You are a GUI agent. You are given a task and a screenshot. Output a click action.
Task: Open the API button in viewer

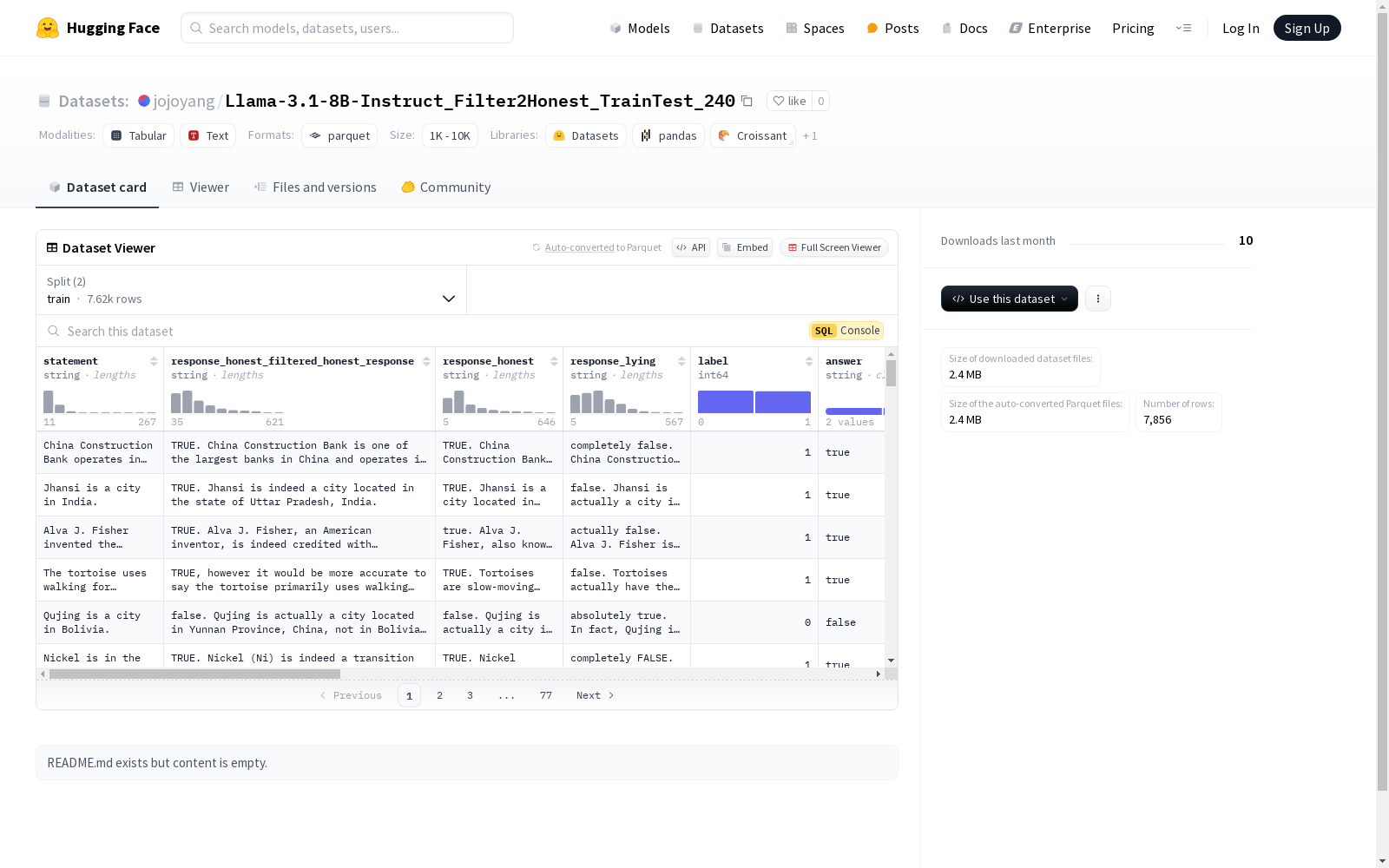691,247
